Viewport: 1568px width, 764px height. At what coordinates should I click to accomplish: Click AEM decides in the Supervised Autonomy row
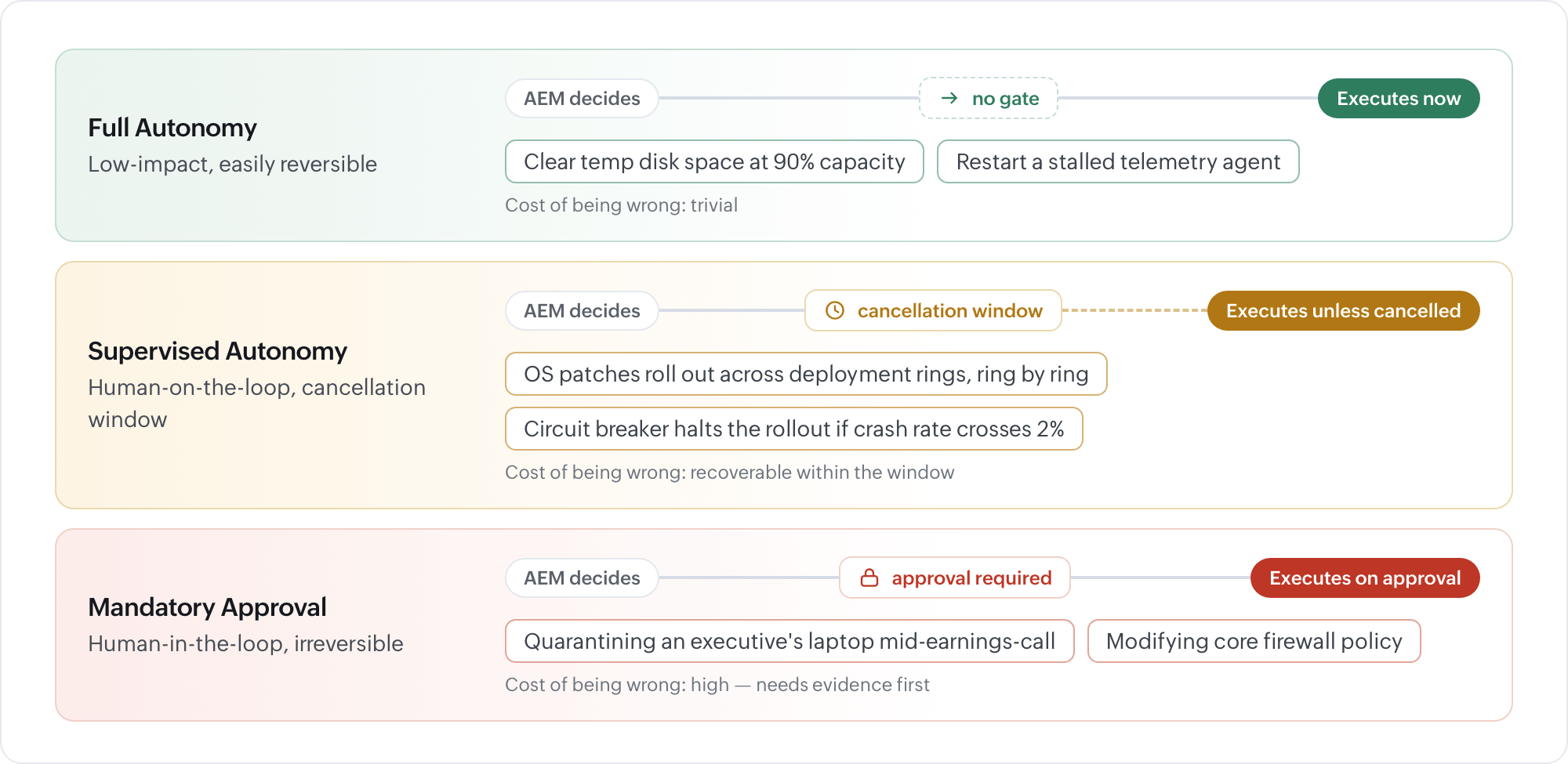[582, 310]
